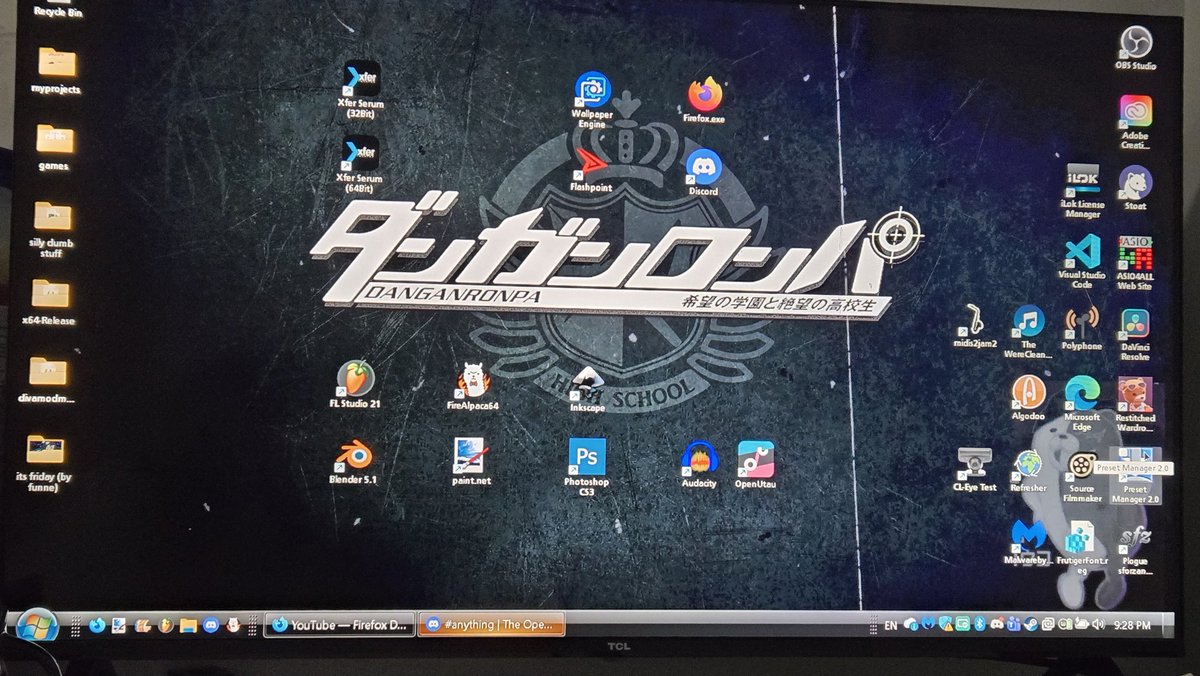Launch Xfer Serum (32Bit)
Screen dimensions: 1200x676
click(360, 90)
